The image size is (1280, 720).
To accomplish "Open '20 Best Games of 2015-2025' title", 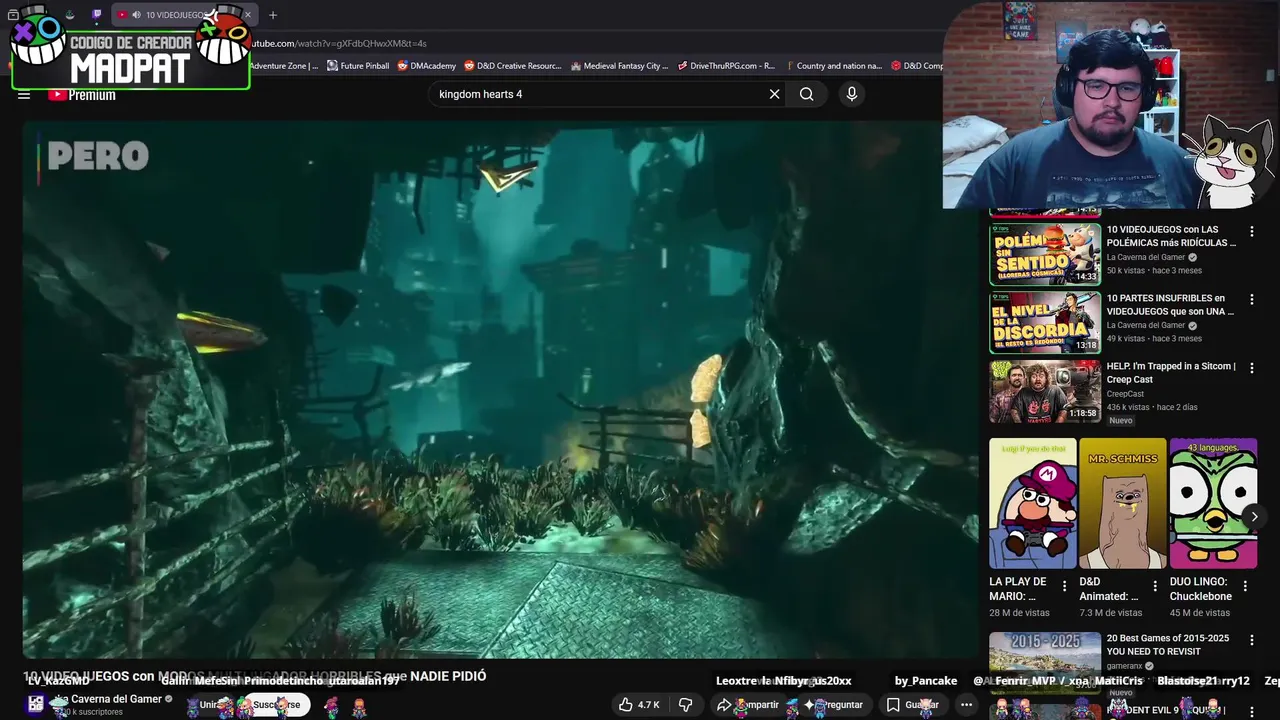I will coord(1169,645).
